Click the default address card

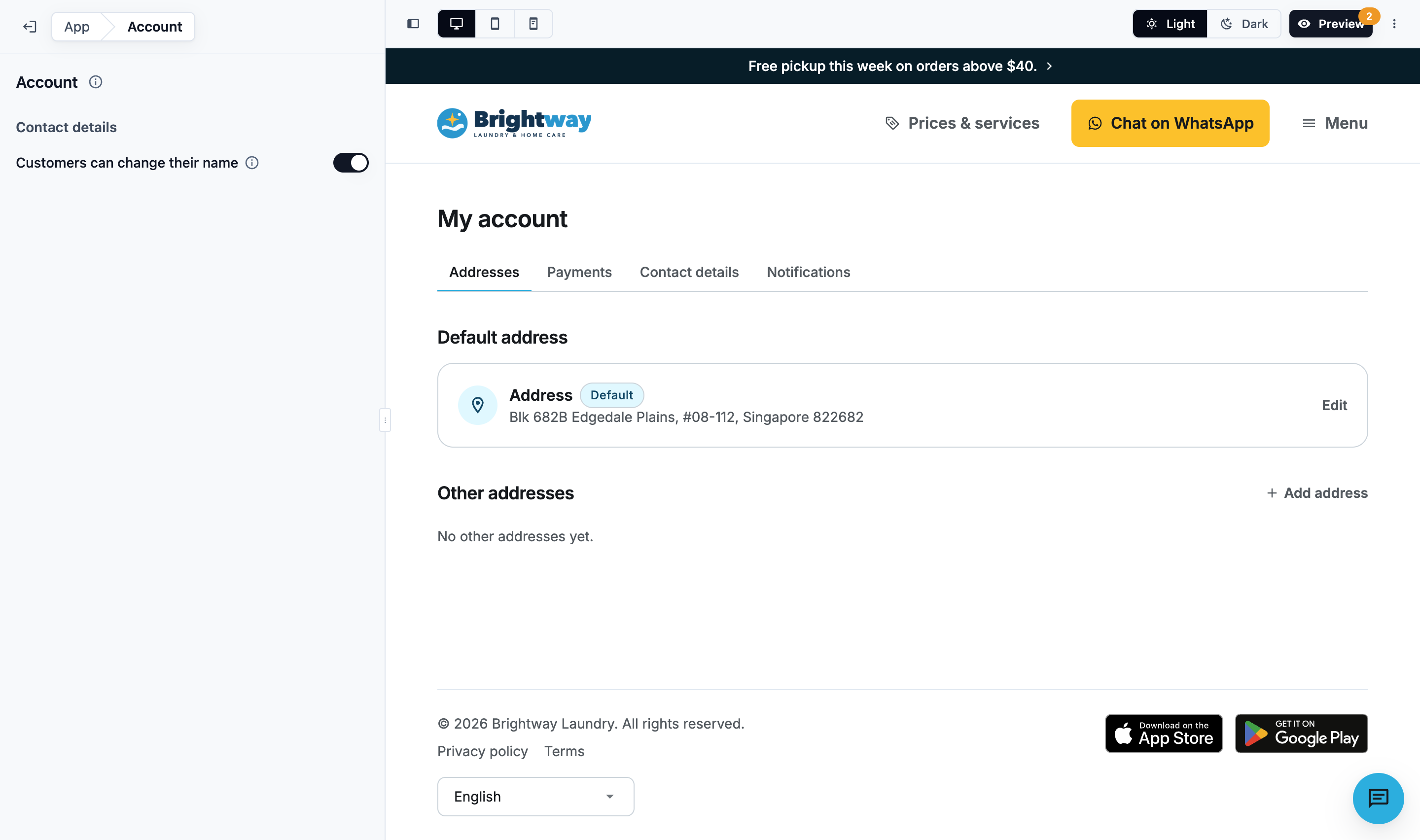click(902, 405)
